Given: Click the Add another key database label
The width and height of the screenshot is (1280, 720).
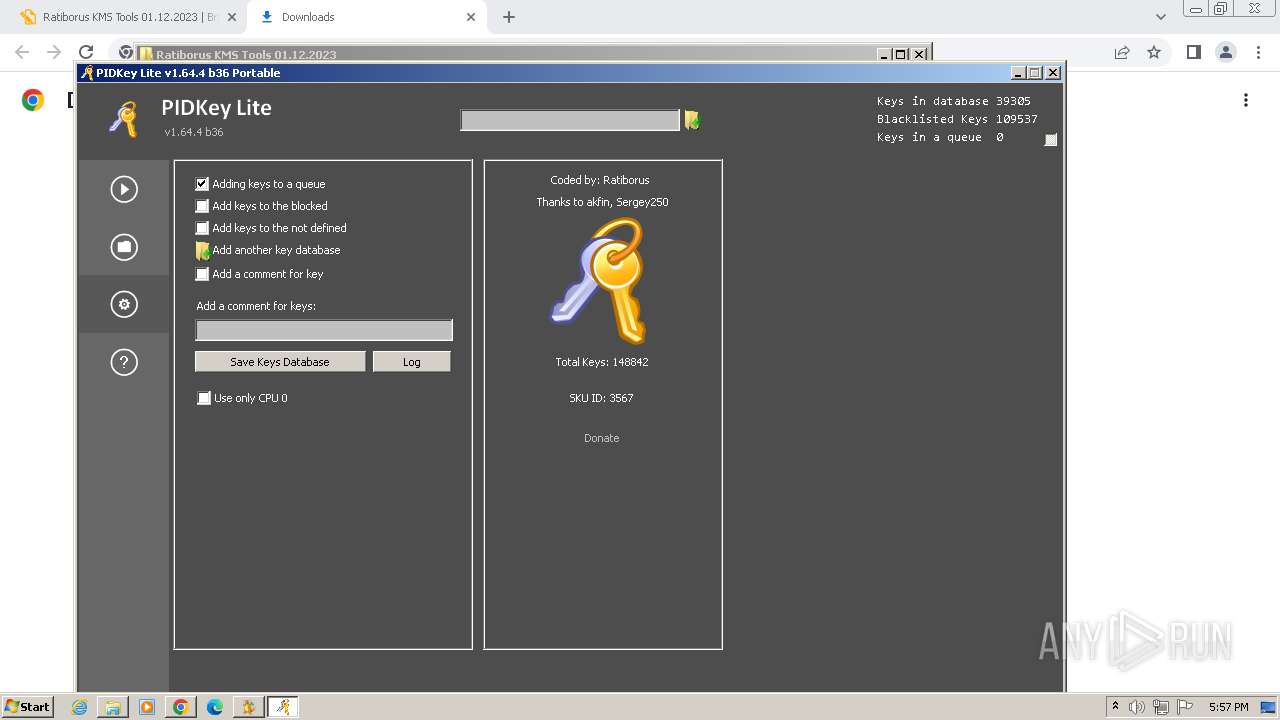Looking at the screenshot, I should 276,250.
